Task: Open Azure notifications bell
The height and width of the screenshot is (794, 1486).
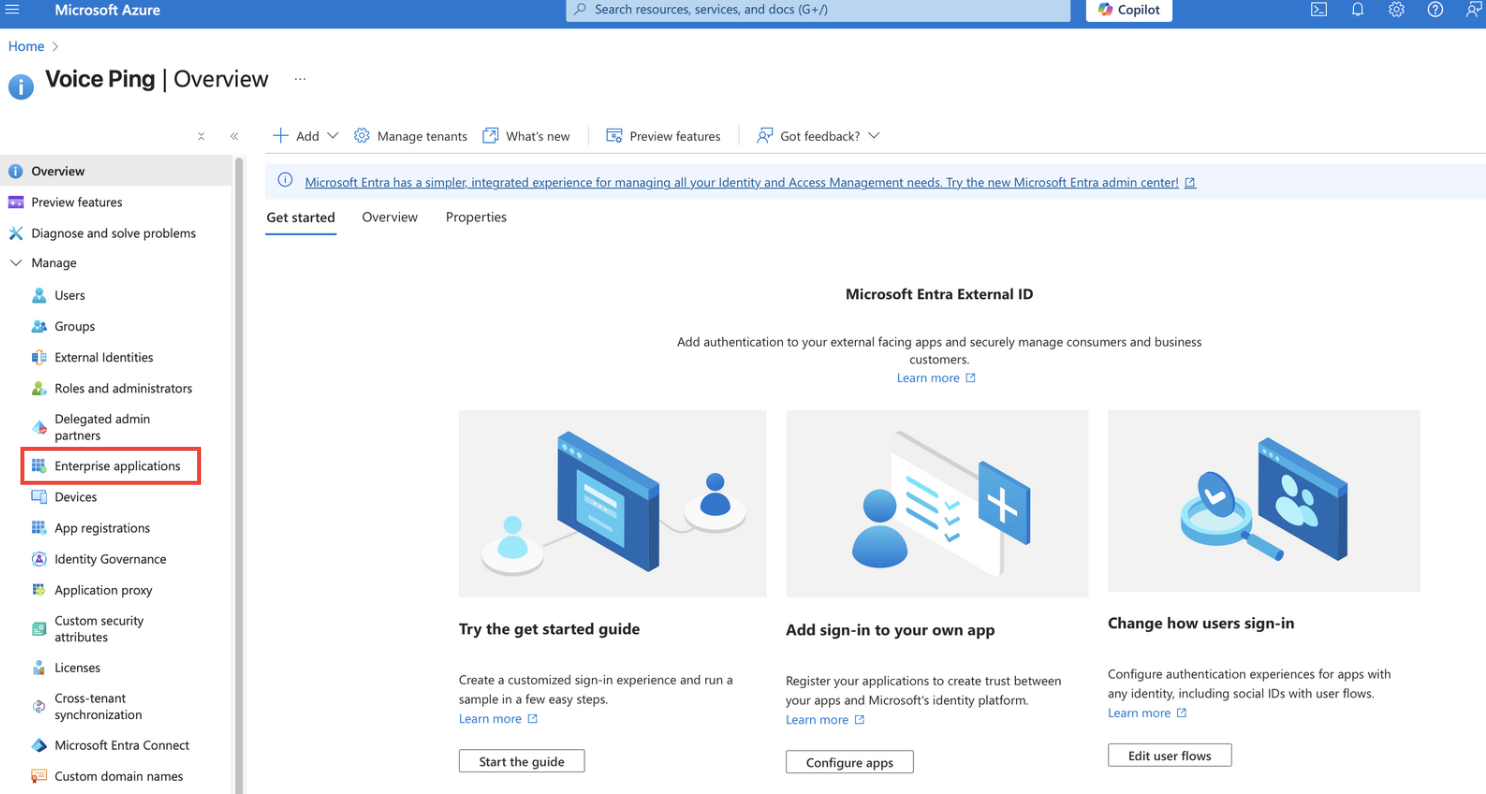Action: (x=1357, y=10)
